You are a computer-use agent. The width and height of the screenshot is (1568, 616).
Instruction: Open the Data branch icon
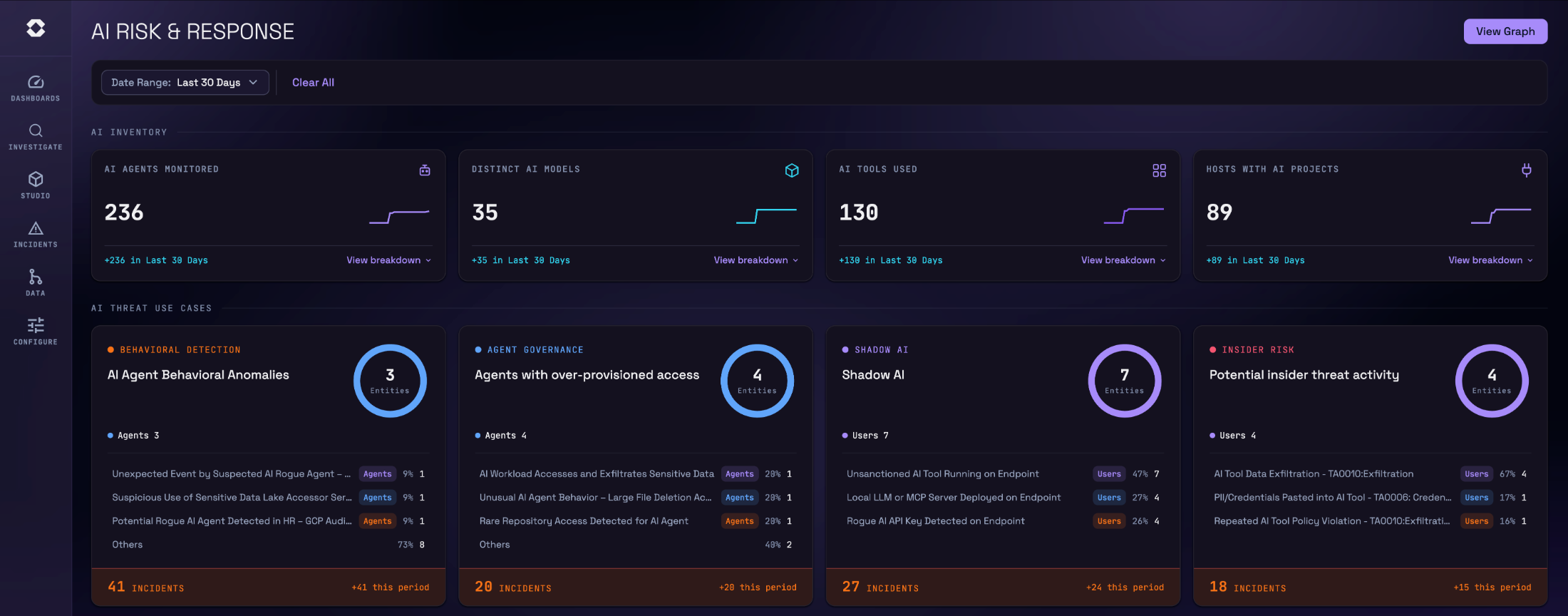pos(36,277)
